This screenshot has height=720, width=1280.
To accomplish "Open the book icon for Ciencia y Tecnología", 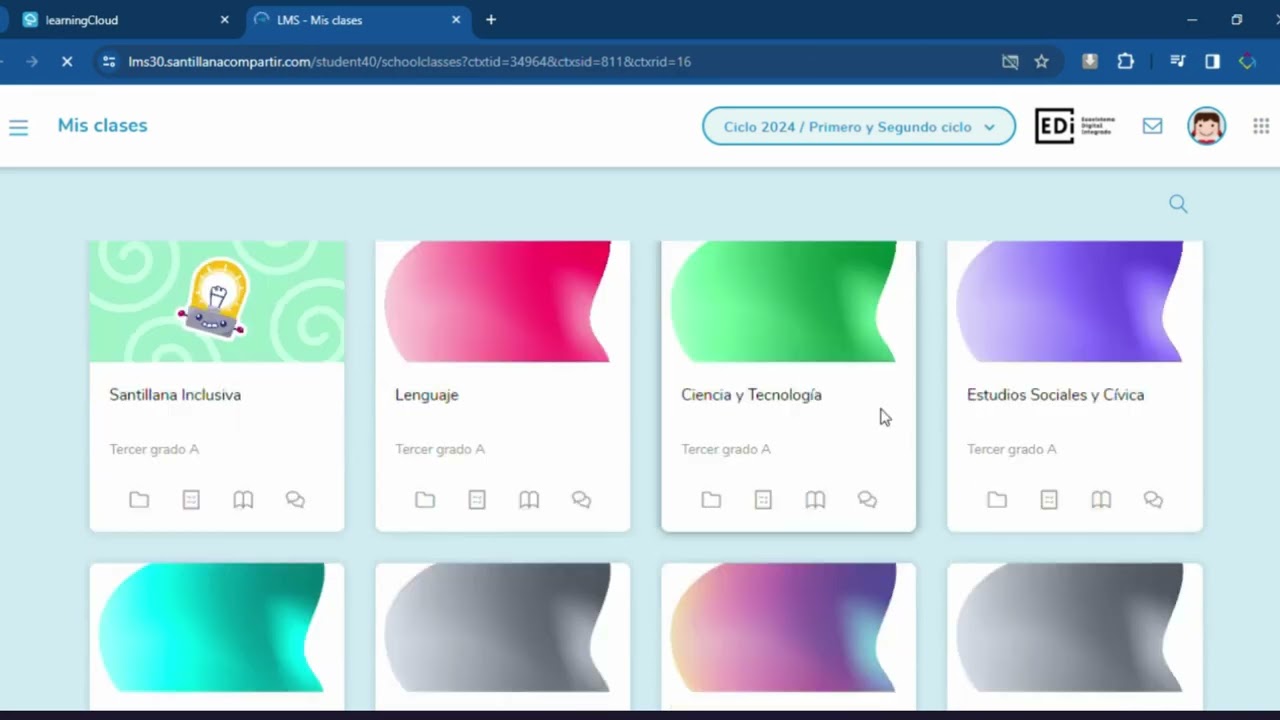I will point(815,499).
